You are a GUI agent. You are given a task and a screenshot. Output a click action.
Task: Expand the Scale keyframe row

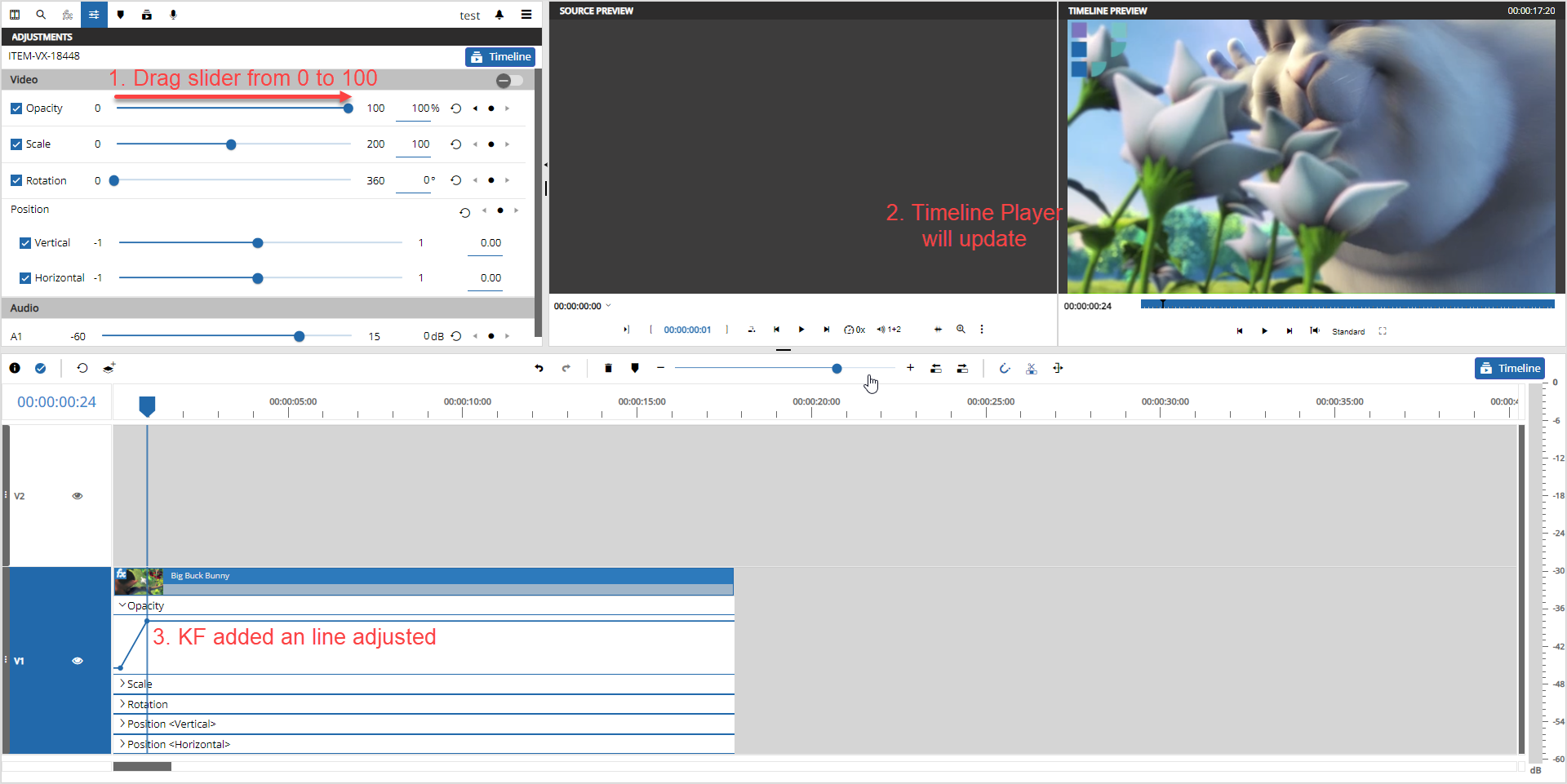123,684
